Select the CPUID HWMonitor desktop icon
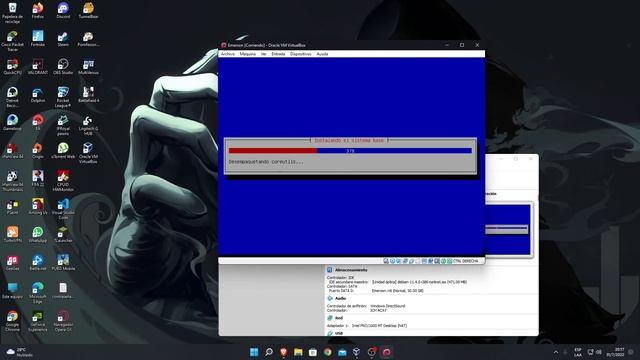Viewport: 640px width, 360px height. coord(63,181)
